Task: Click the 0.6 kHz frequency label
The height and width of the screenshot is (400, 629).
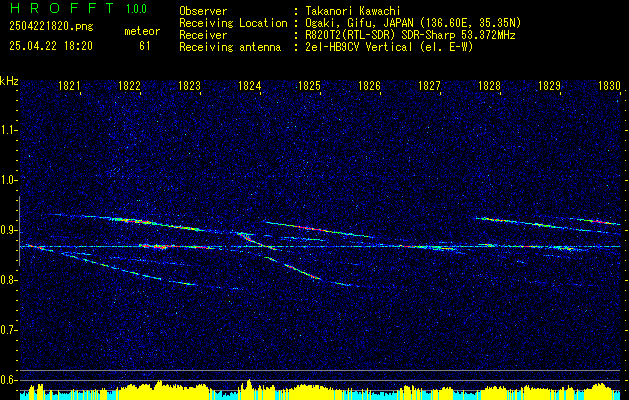Action: coord(8,380)
